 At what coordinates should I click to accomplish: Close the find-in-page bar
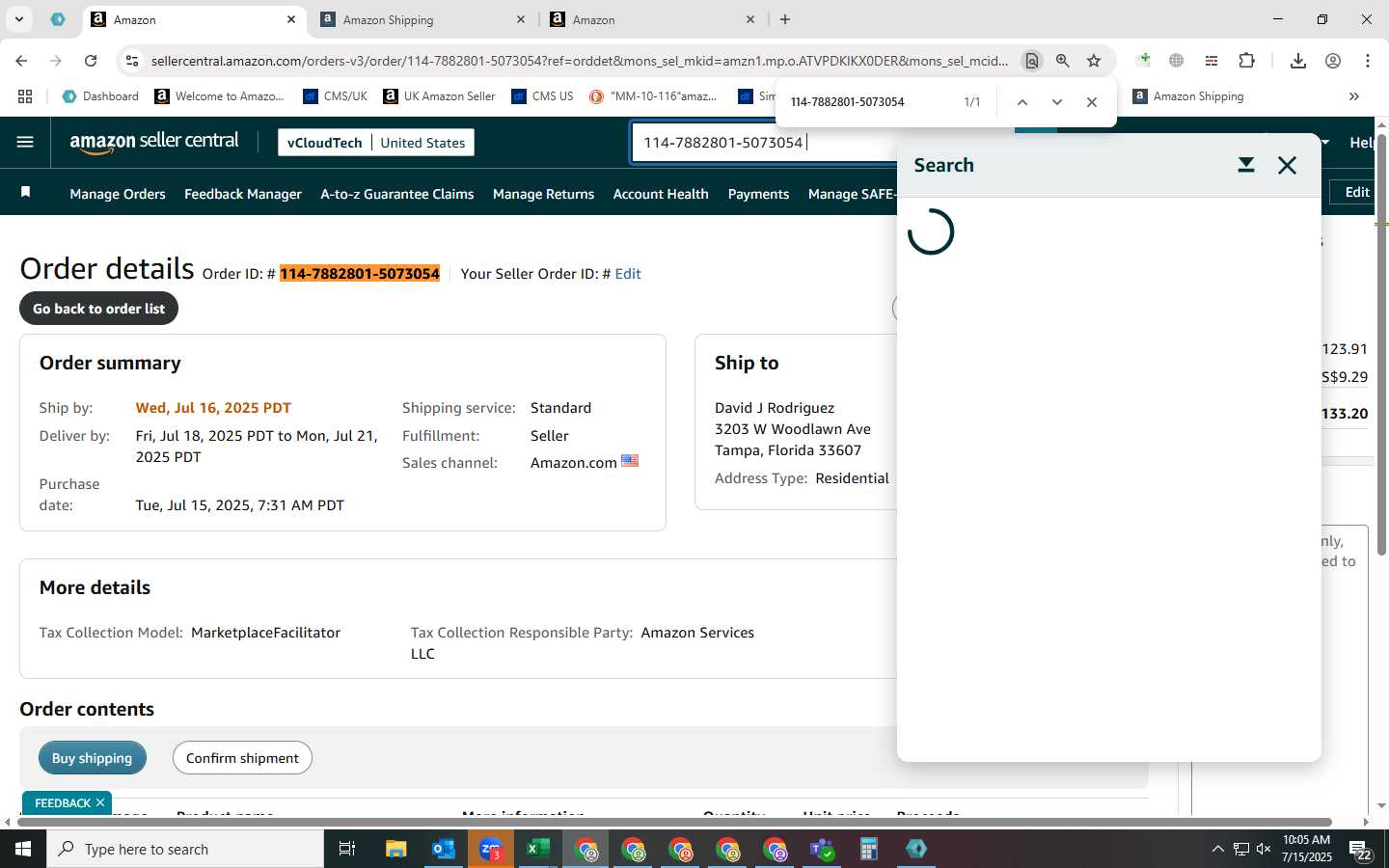click(1092, 101)
